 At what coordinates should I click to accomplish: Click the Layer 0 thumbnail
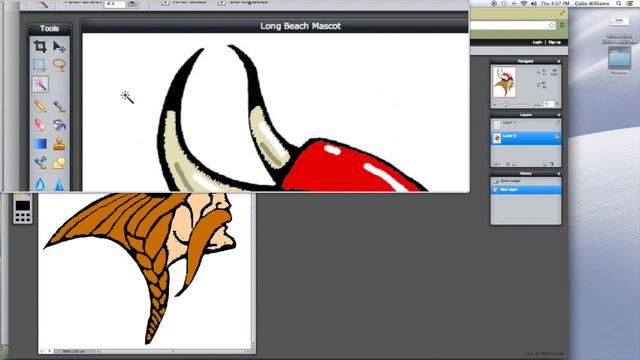coord(497,138)
